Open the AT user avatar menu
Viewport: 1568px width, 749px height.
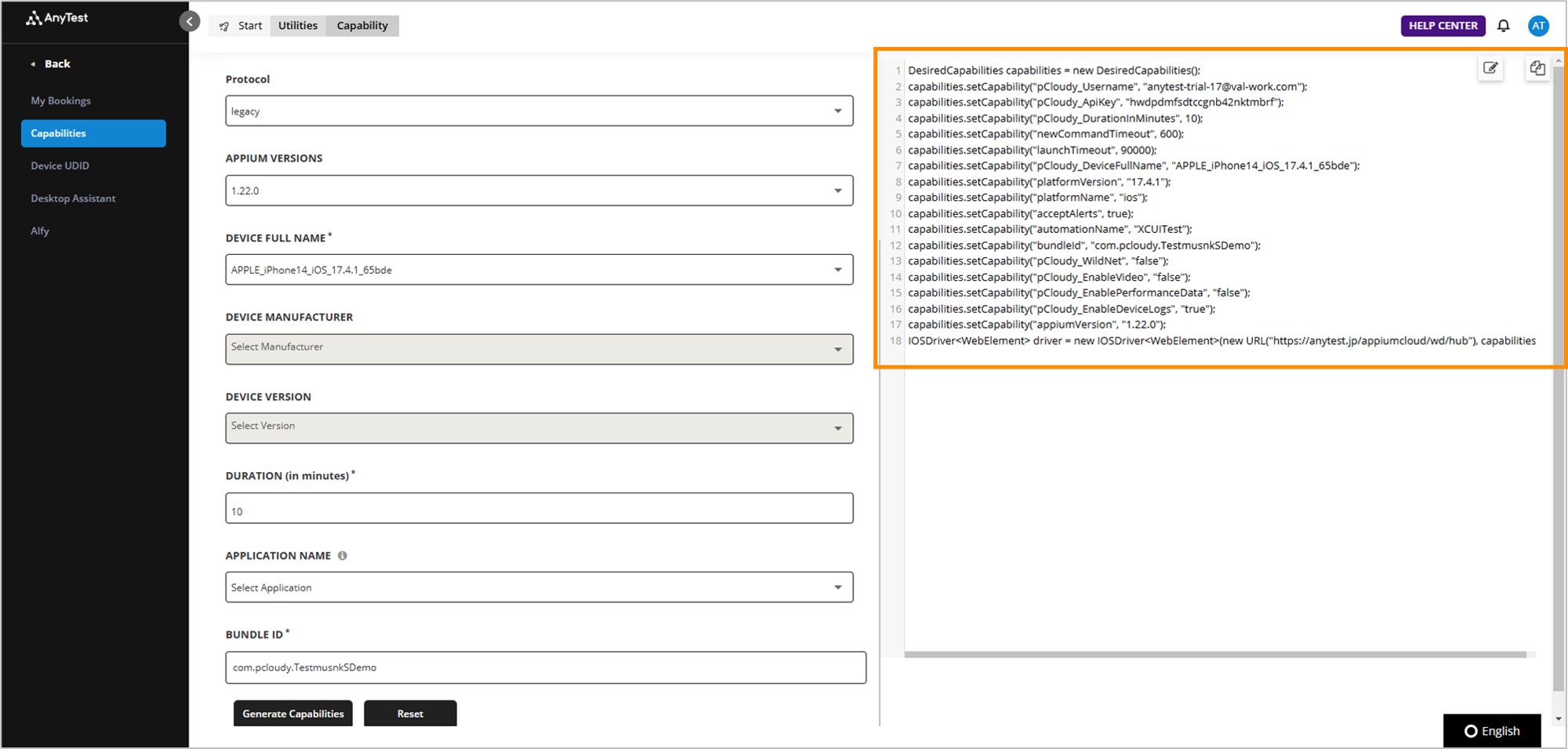point(1538,26)
